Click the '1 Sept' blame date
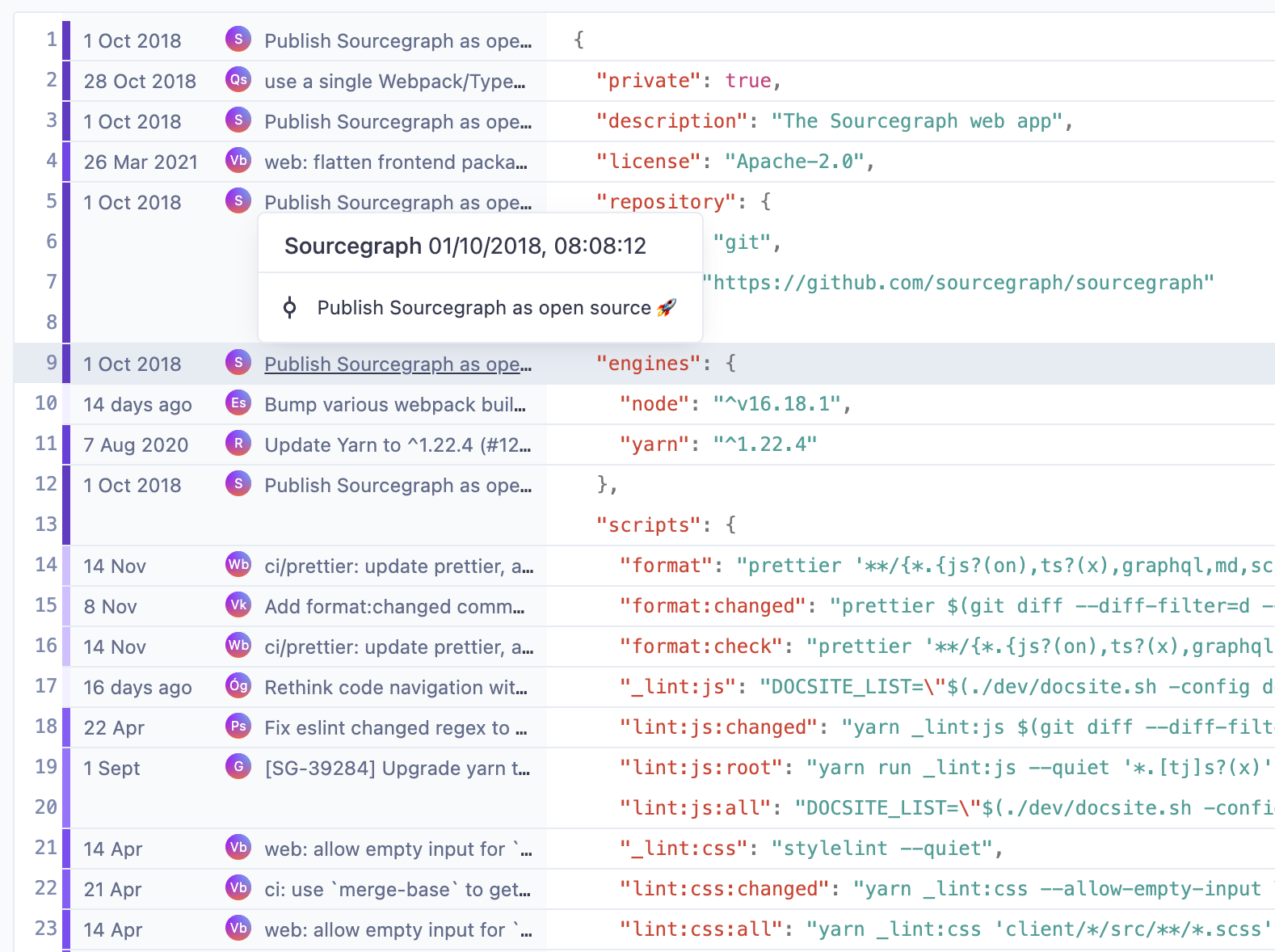The image size is (1275, 952). click(112, 768)
